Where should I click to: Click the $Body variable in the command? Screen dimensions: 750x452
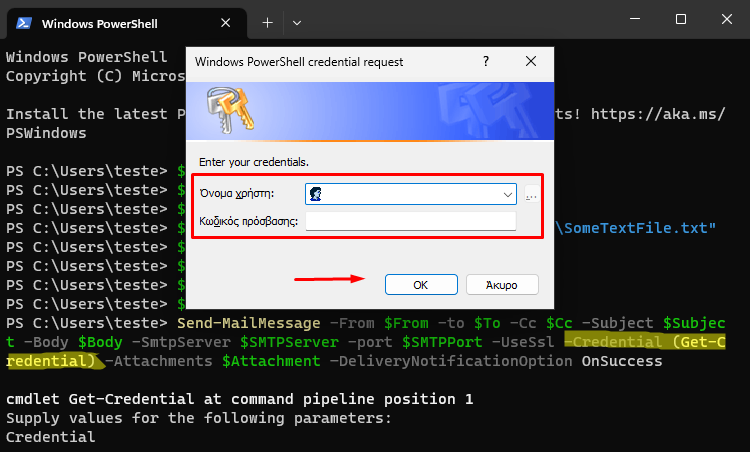pyautogui.click(x=100, y=342)
